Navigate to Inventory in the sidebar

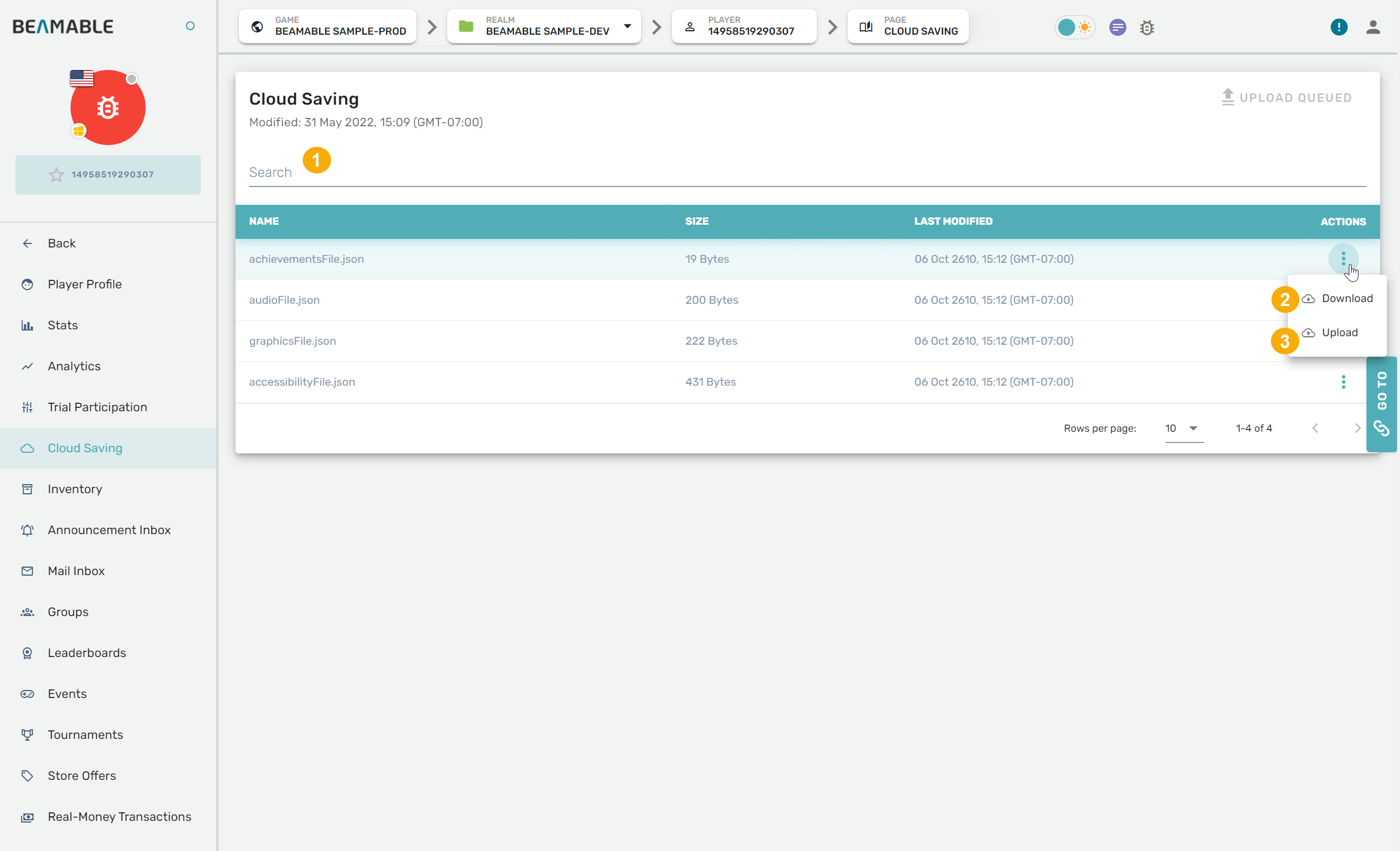click(x=75, y=489)
